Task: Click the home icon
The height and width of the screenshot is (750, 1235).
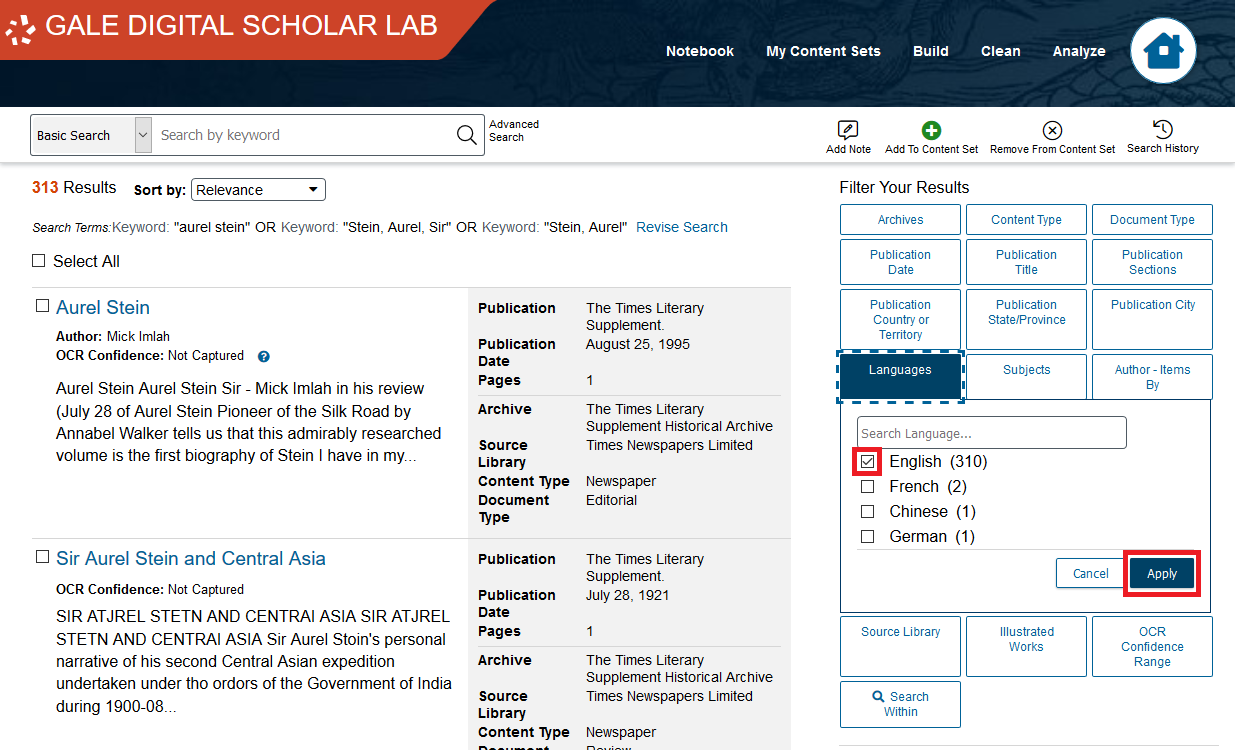Action: point(1163,50)
